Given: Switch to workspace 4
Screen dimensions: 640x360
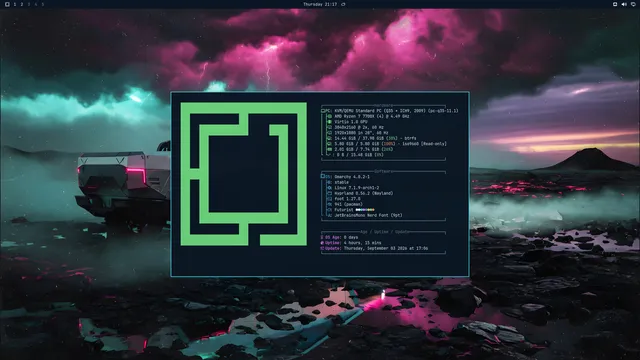Looking at the screenshot, I should tap(36, 4).
